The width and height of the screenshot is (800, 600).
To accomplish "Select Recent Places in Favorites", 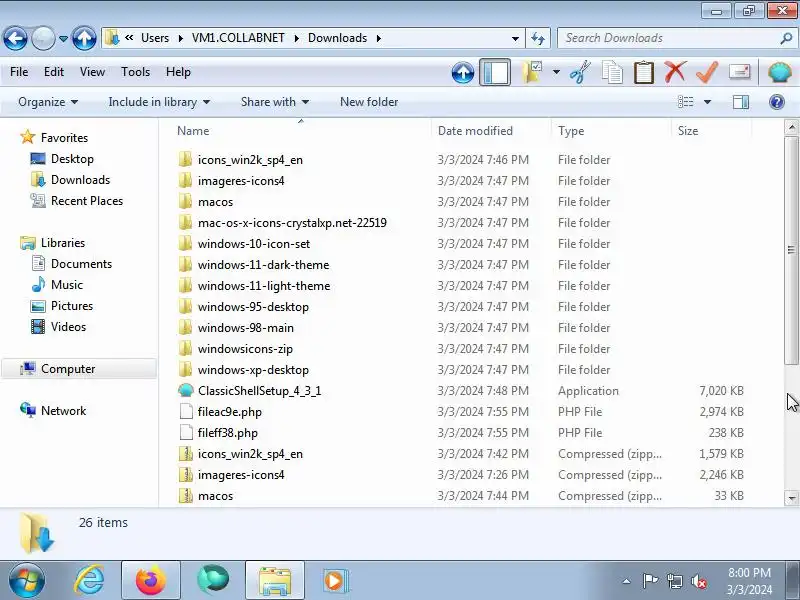I will tap(87, 201).
